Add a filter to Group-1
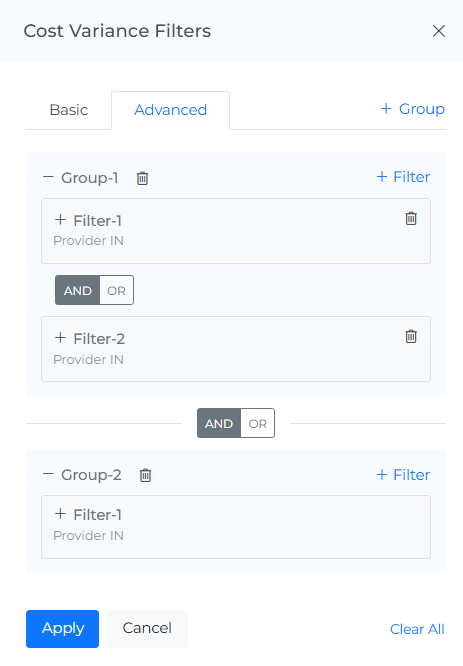463x666 pixels. coord(403,177)
